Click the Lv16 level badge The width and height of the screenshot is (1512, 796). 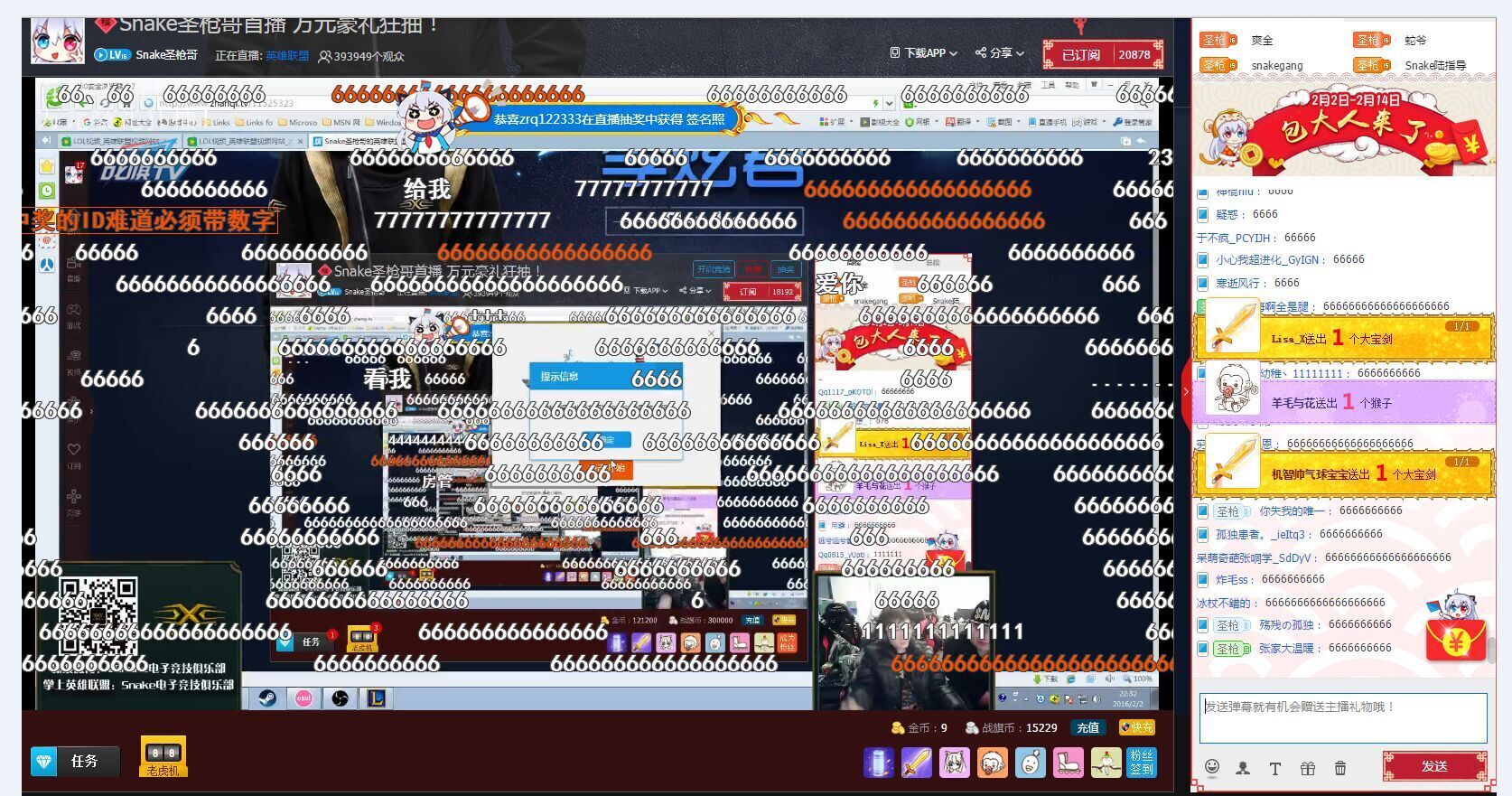[112, 55]
